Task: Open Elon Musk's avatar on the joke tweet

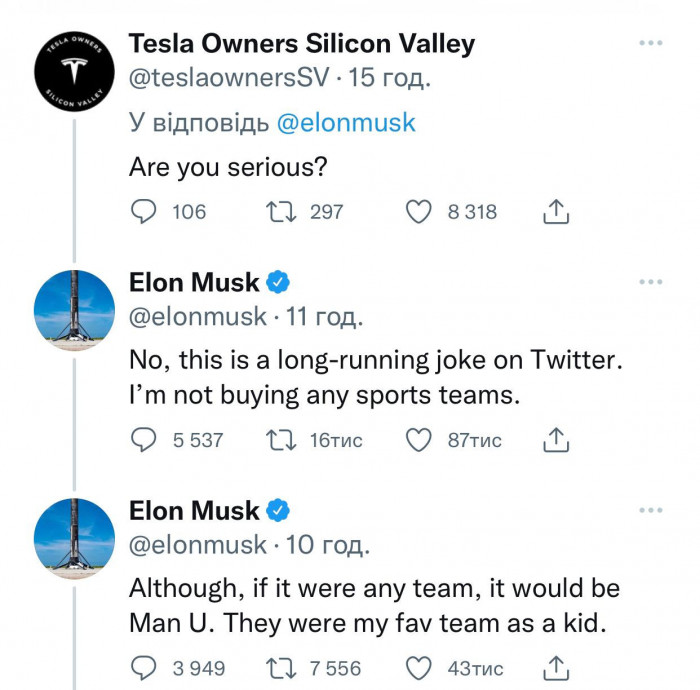Action: pyautogui.click(x=74, y=310)
